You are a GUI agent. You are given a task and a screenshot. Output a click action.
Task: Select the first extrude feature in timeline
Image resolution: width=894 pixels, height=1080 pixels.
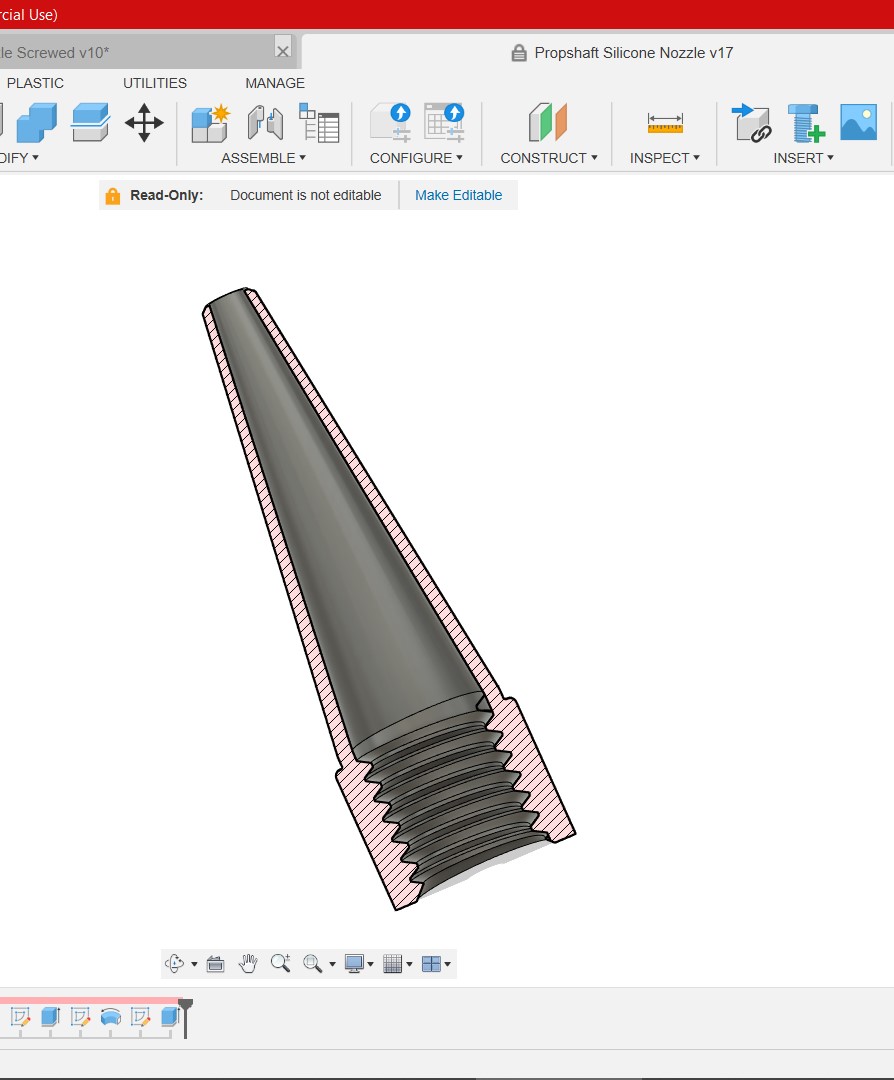click(x=50, y=1017)
